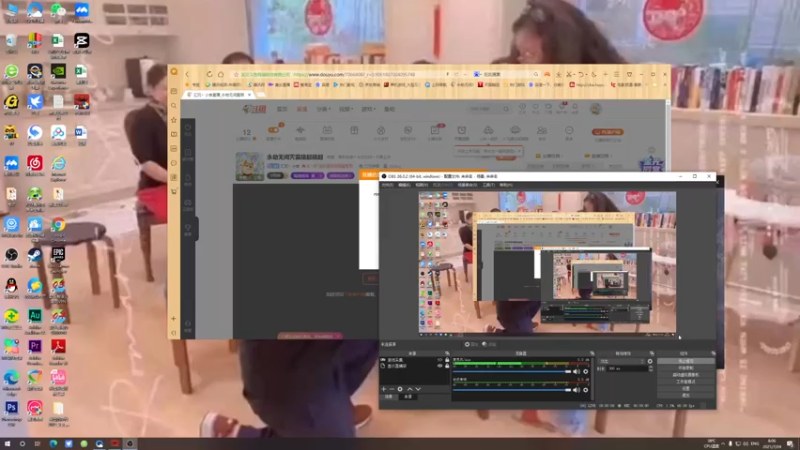Open the Douyu user avatar
Viewport: 800px width, 450px height.
click(595, 109)
